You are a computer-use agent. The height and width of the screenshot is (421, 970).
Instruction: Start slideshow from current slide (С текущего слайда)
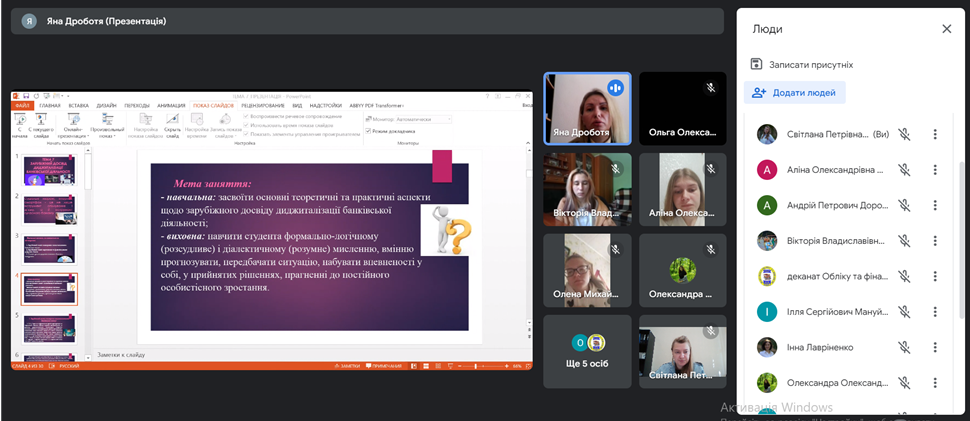pos(41,124)
